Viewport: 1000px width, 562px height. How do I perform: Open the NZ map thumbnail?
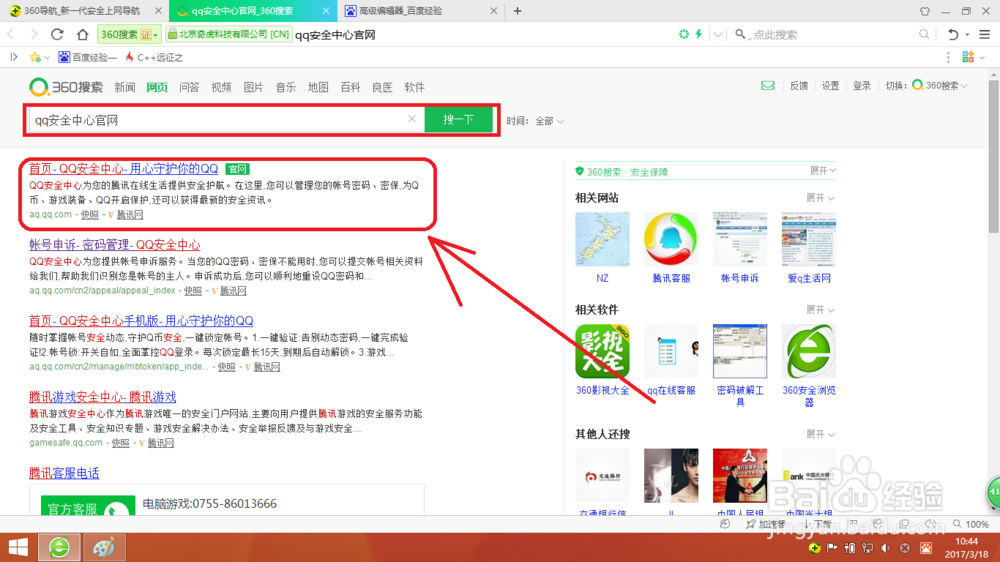(602, 239)
